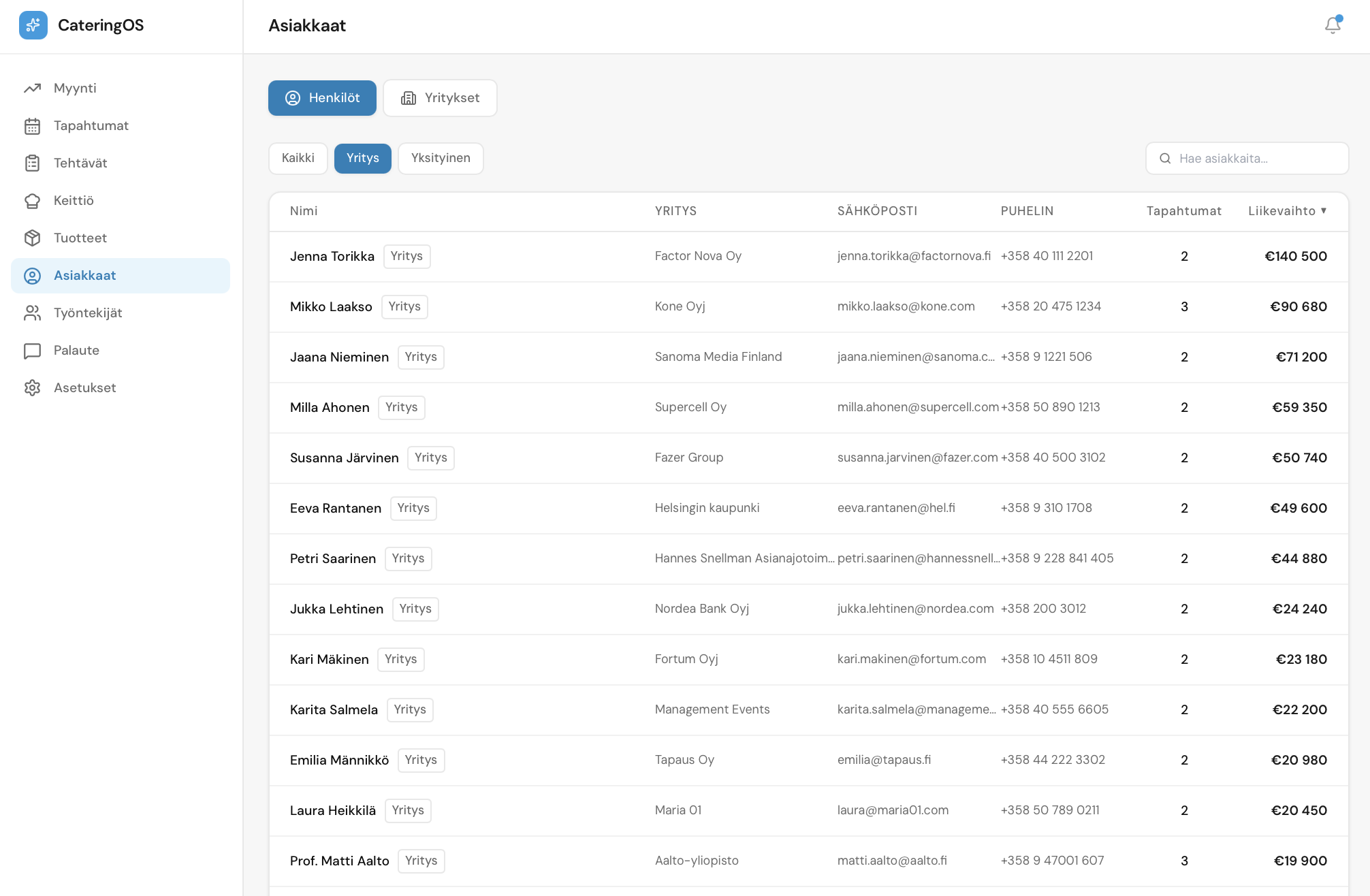Click the Tehtävät clipboard icon
Viewport: 1370px width, 896px height.
(33, 163)
